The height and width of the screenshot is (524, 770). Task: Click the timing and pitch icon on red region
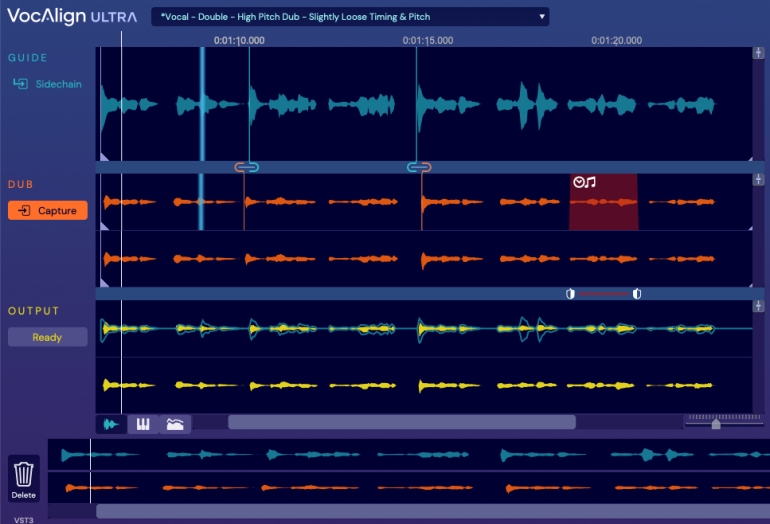click(584, 182)
